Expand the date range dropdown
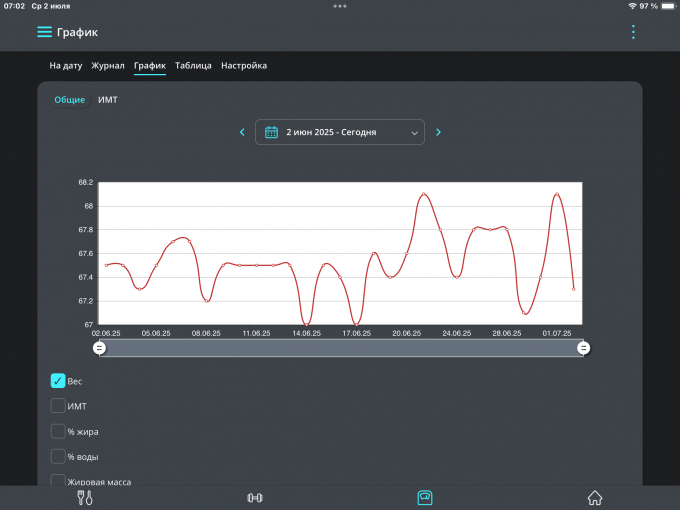The width and height of the screenshot is (680, 510). [x=414, y=132]
